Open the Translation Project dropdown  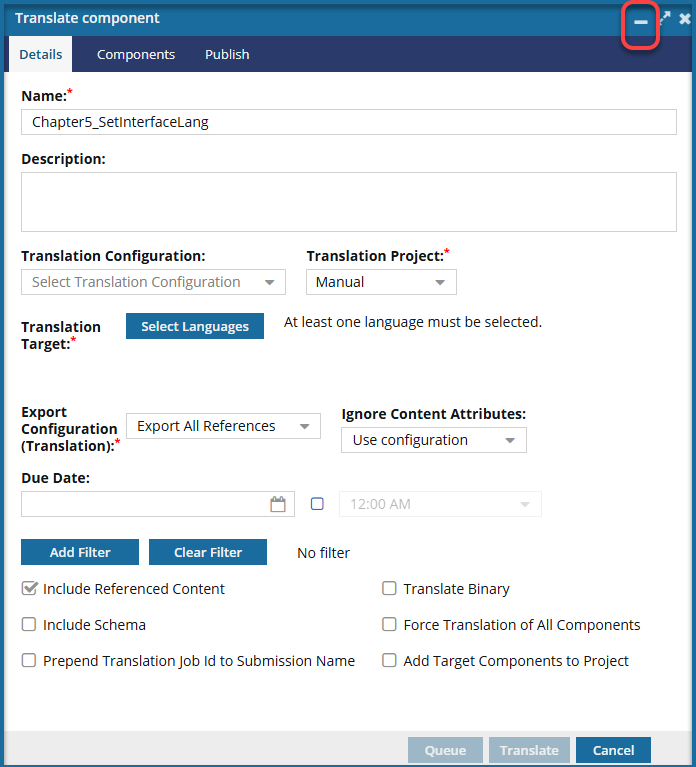pyautogui.click(x=381, y=282)
